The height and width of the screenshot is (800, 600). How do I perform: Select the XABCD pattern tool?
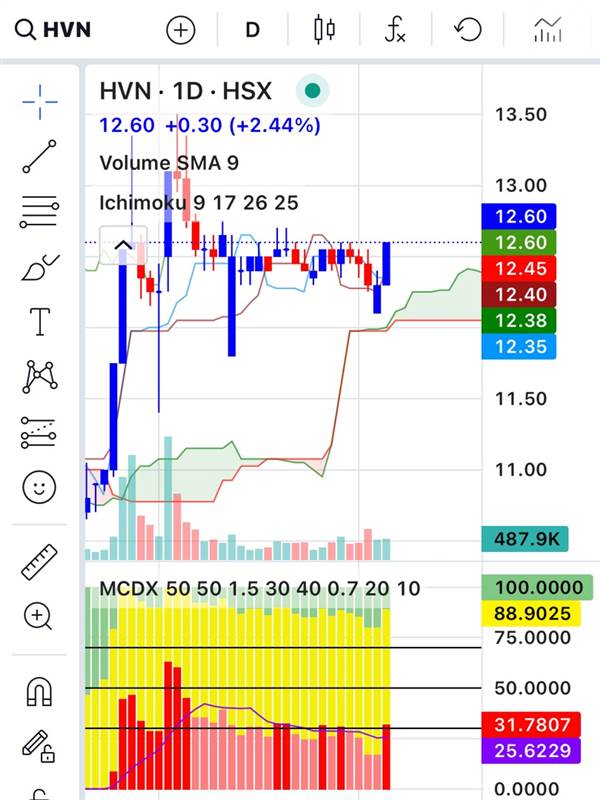click(x=40, y=377)
